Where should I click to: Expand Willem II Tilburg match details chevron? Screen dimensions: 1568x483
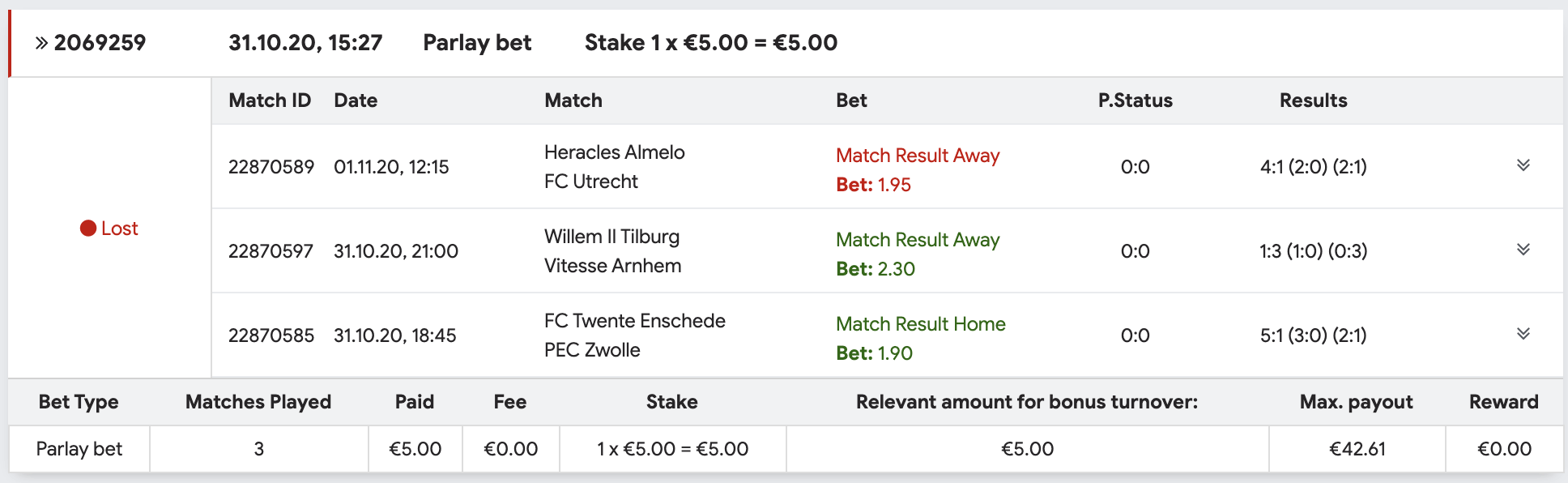tap(1523, 250)
